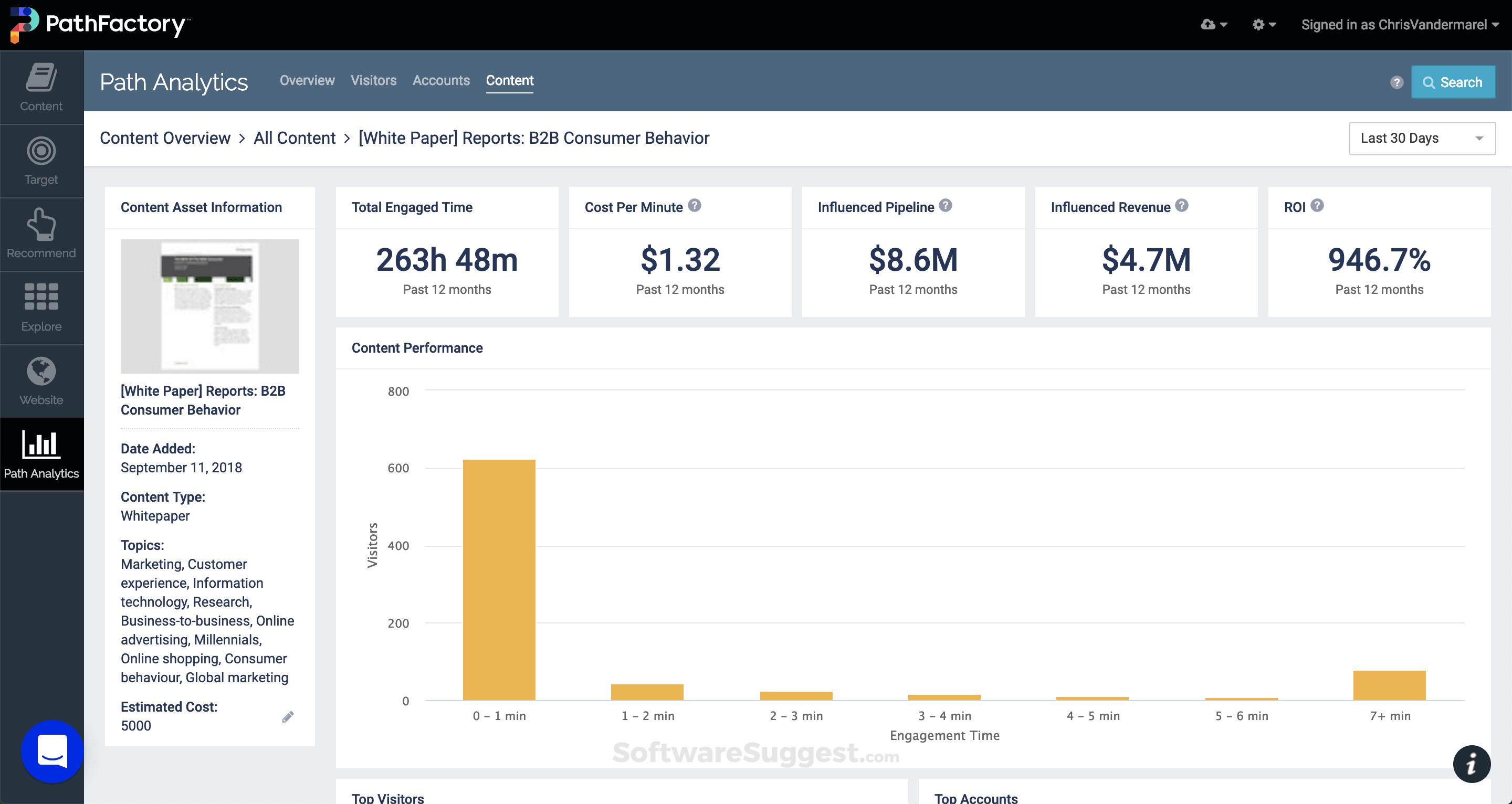Open the settings gear dropdown
The height and width of the screenshot is (804, 1512).
coord(1263,25)
